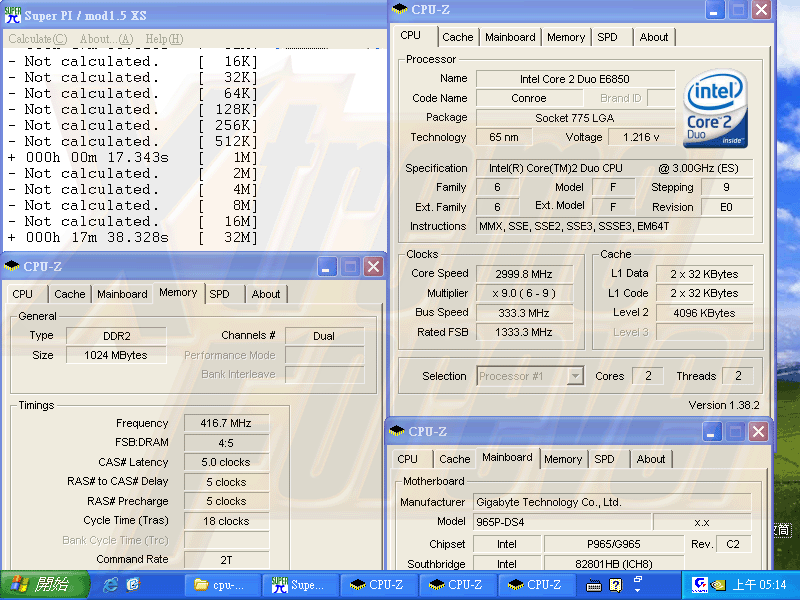The height and width of the screenshot is (600, 800).
Task: Switch to Mainboard tab in top CPU-Z window
Action: [510, 37]
